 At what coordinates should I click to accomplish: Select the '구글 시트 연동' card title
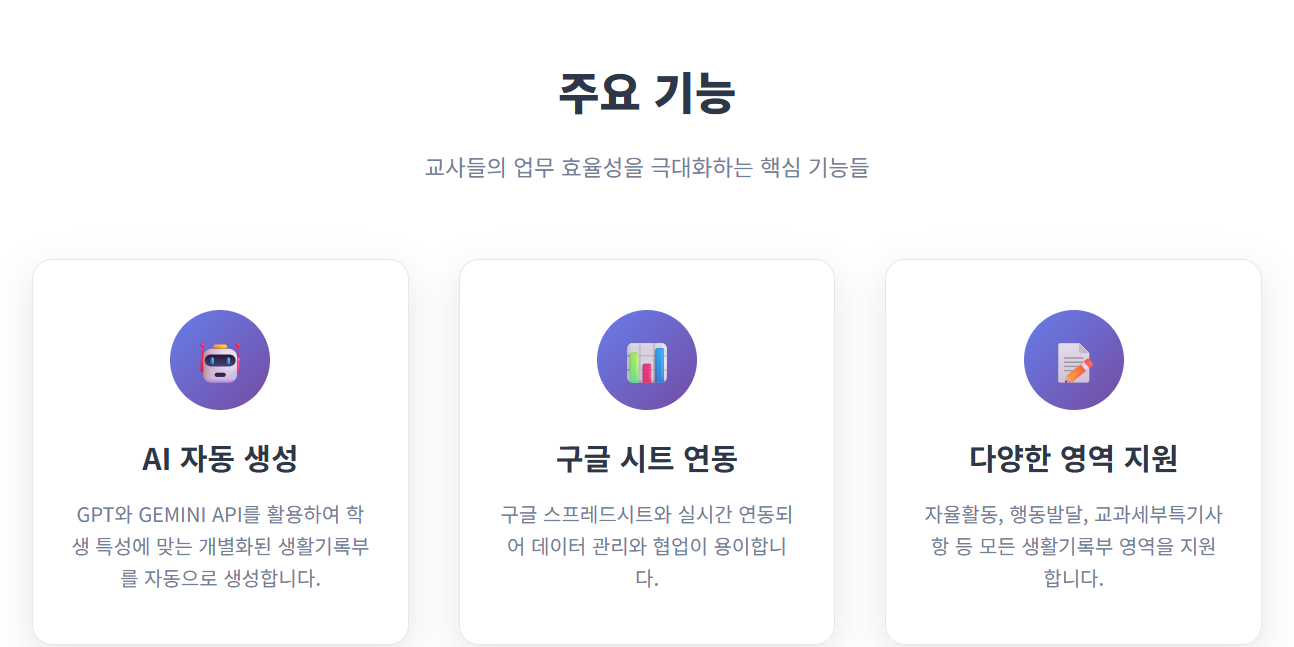coord(647,459)
